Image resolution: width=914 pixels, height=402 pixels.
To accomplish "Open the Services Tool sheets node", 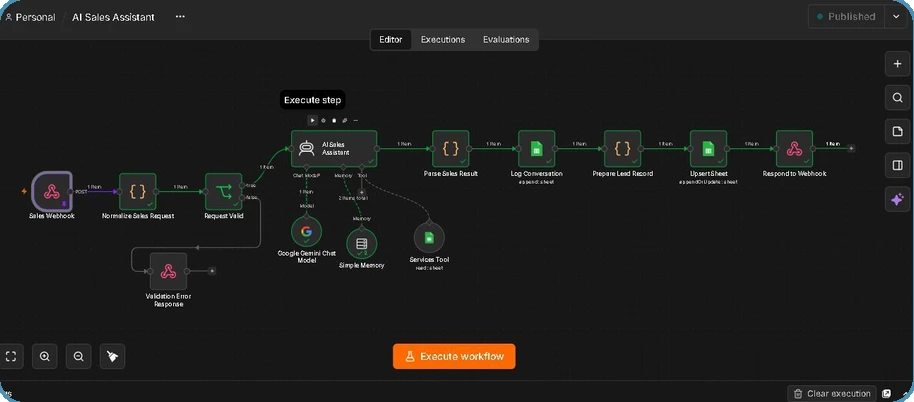I will coord(429,237).
